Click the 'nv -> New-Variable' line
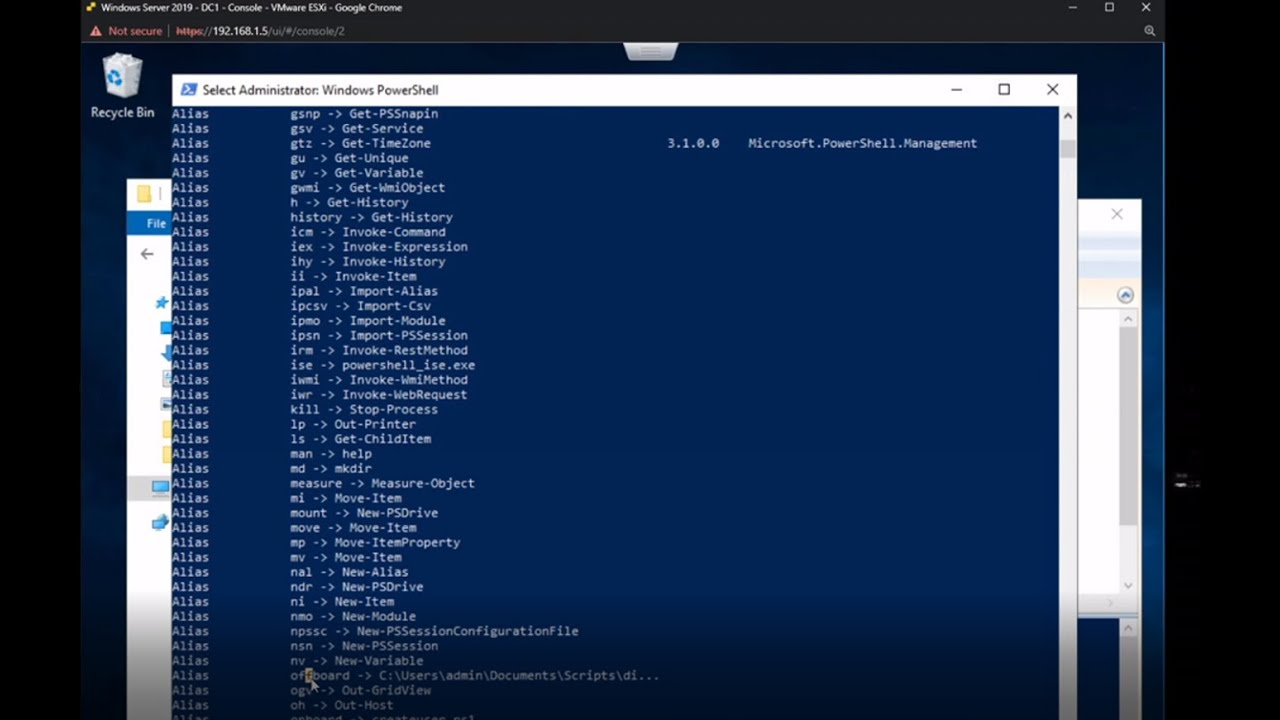This screenshot has width=1280, height=720. 356,661
